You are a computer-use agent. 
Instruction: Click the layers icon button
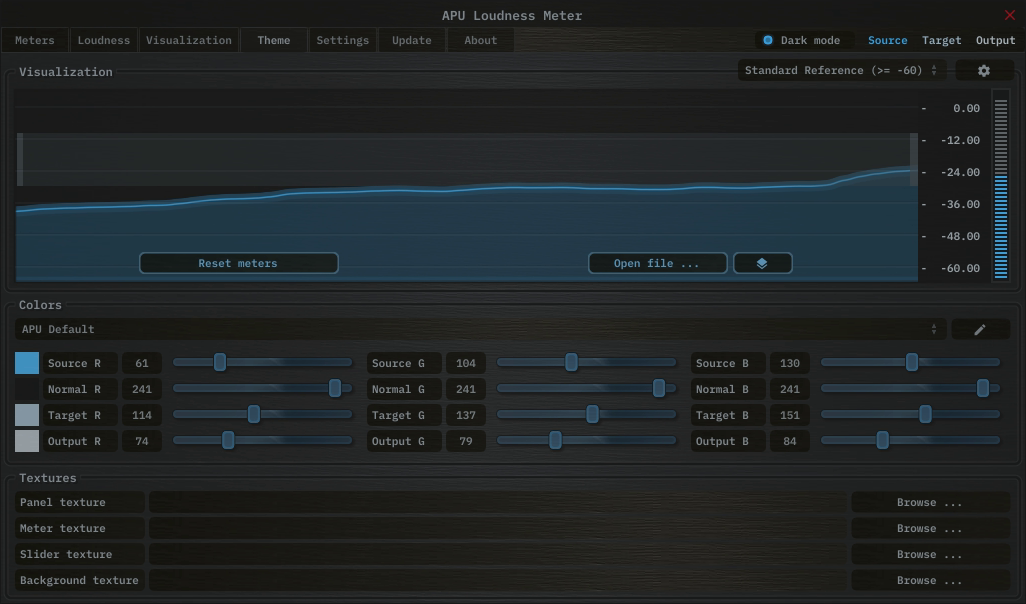tap(762, 263)
